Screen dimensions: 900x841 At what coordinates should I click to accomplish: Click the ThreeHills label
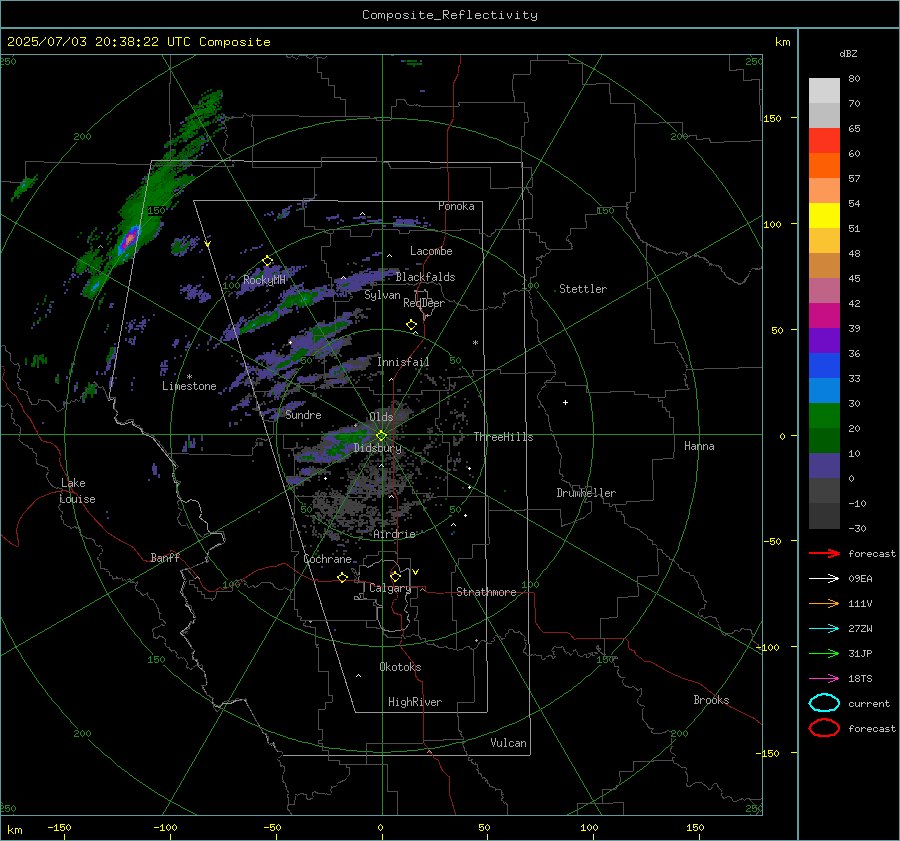coord(503,437)
